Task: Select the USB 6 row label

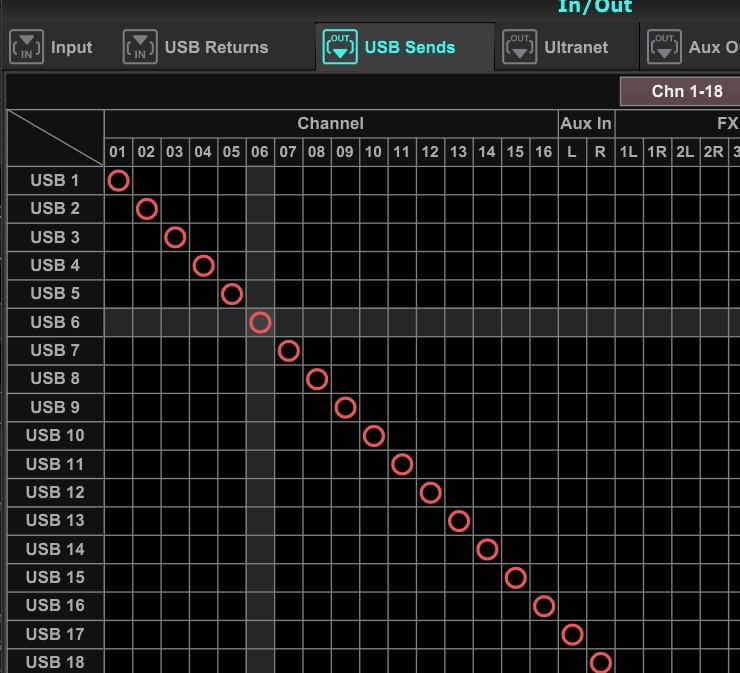Action: click(55, 322)
